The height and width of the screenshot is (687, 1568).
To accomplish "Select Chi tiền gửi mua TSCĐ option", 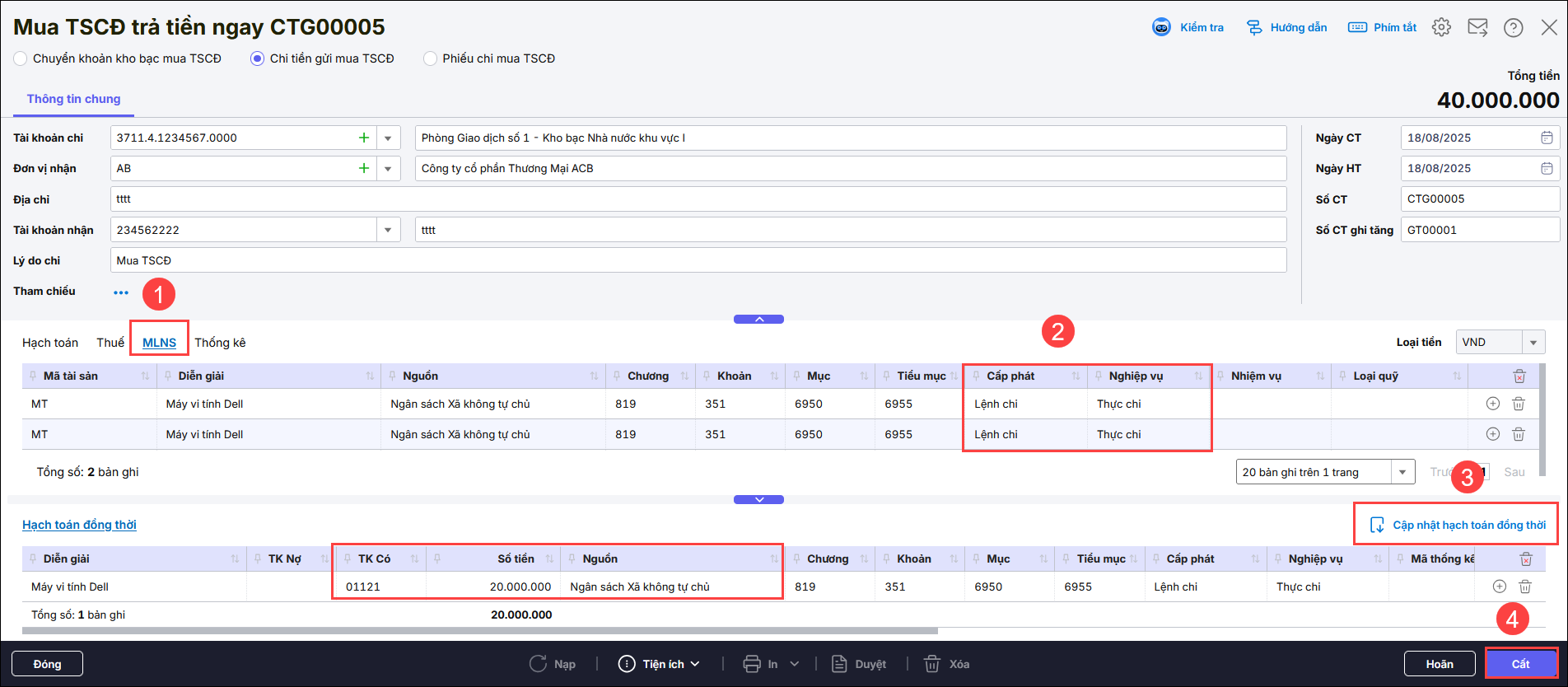I will (x=258, y=58).
